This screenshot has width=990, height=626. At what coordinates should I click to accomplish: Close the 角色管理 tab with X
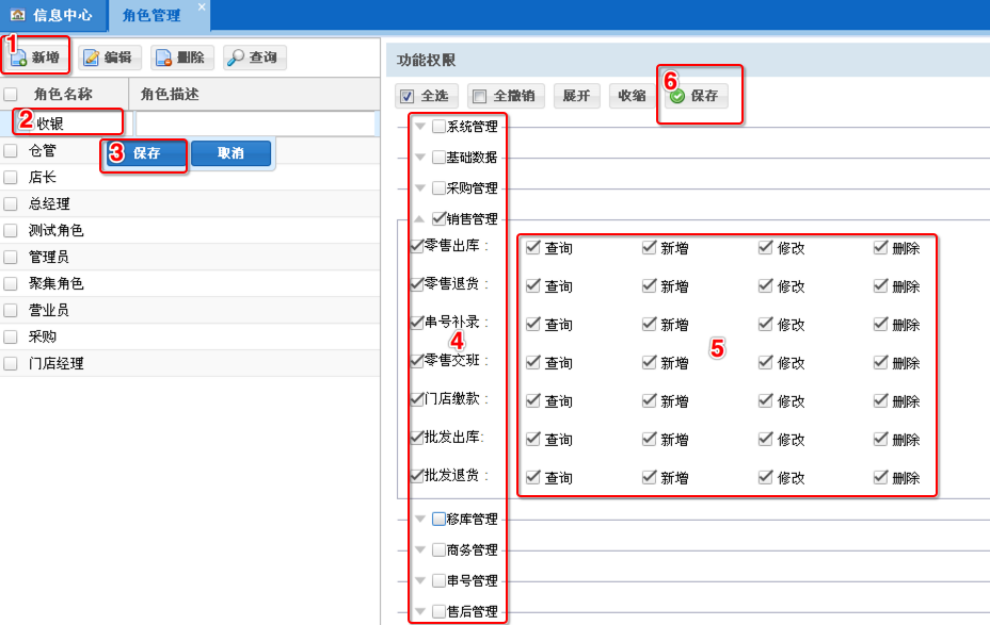click(x=201, y=7)
